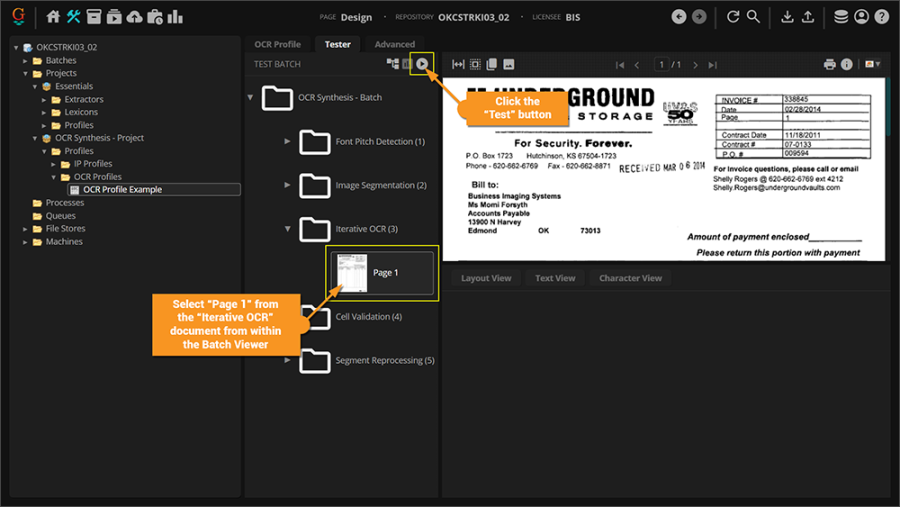900x507 pixels.
Task: Click the Design tools icon in top bar
Action: (73, 17)
